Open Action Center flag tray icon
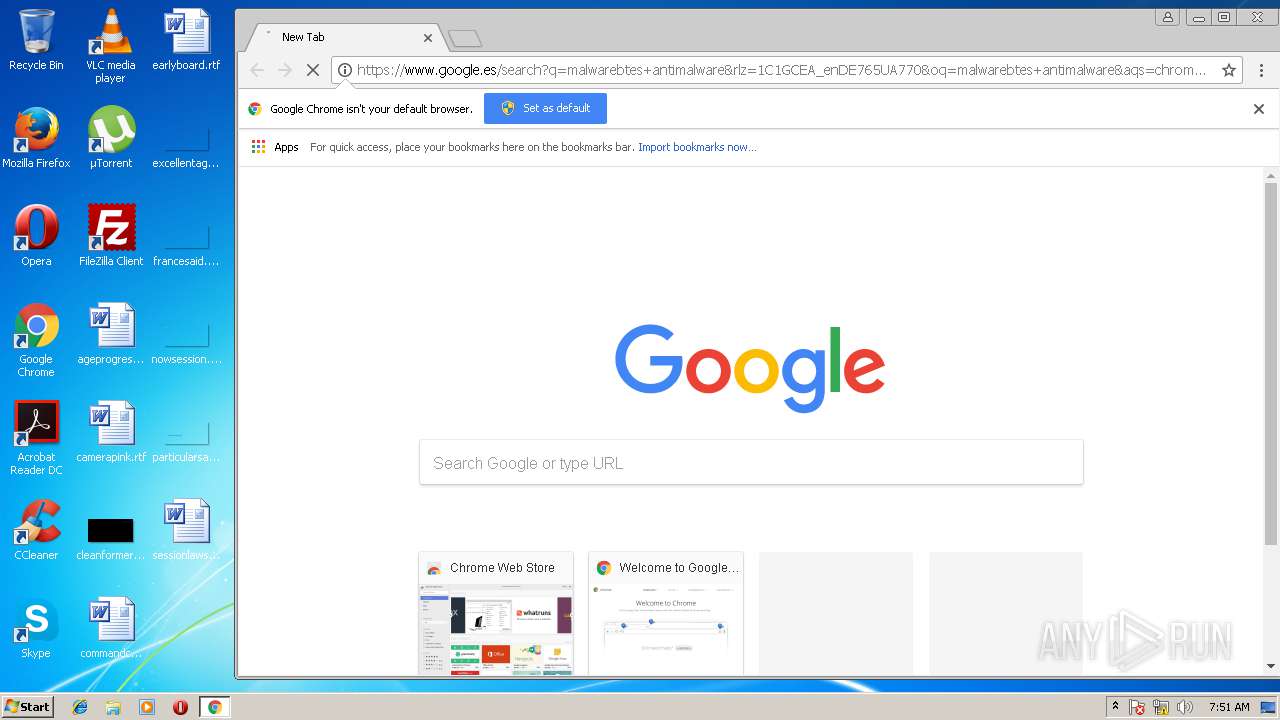This screenshot has width=1280, height=720. pyautogui.click(x=1137, y=707)
